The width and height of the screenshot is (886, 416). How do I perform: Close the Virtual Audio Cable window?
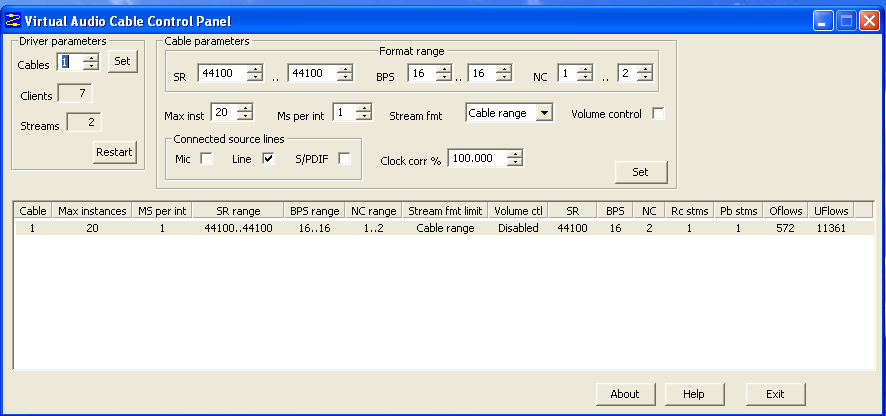pos(868,21)
